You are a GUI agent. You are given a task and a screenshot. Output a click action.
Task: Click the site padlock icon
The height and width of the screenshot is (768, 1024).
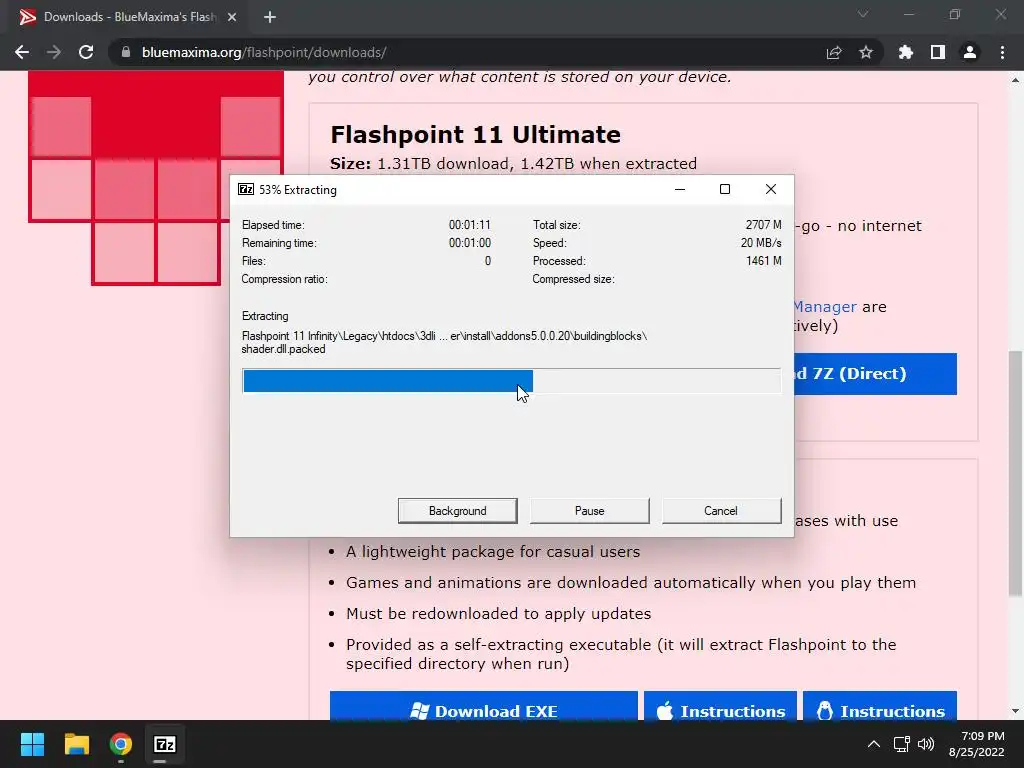pos(126,52)
